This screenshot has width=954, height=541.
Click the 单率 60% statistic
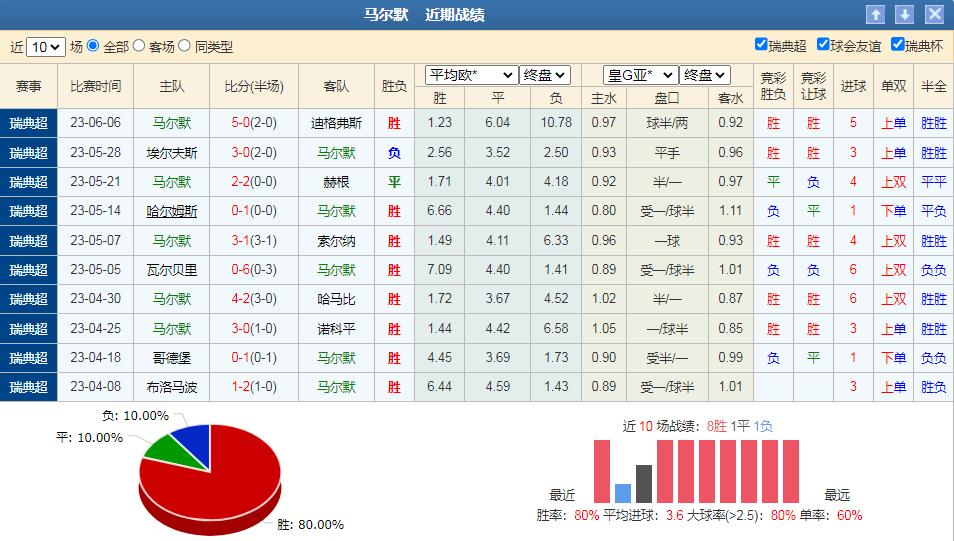830,515
